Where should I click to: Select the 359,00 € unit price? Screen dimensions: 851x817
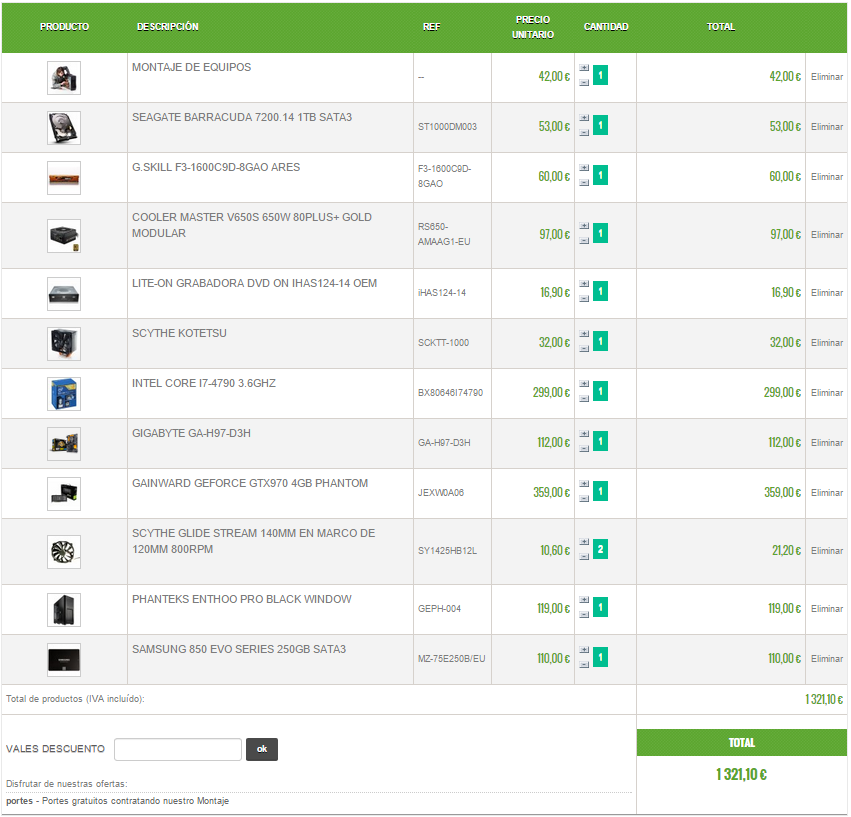(551, 493)
